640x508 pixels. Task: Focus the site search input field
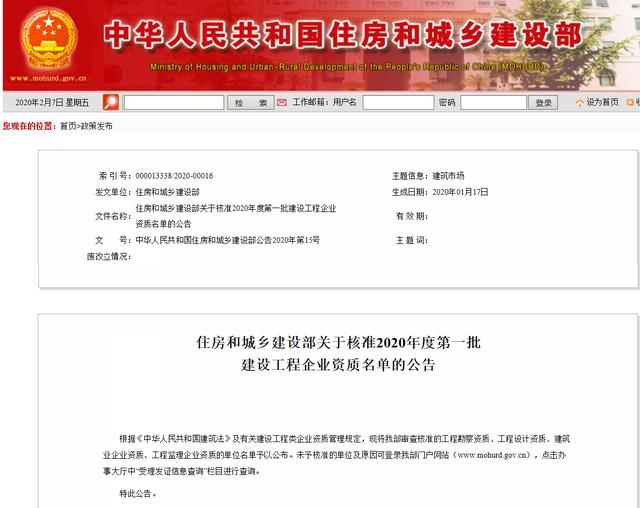(174, 102)
